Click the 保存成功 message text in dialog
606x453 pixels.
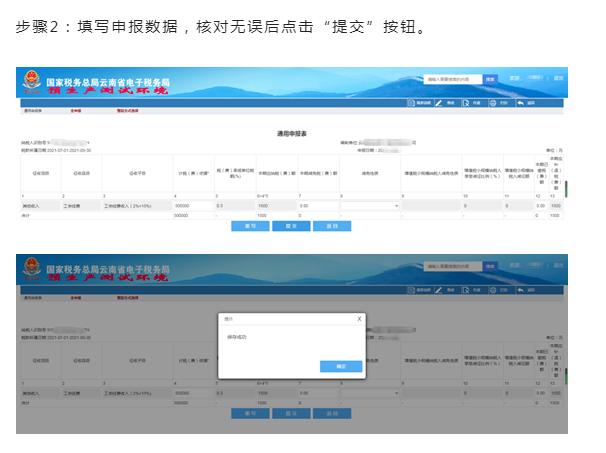pyautogui.click(x=237, y=337)
